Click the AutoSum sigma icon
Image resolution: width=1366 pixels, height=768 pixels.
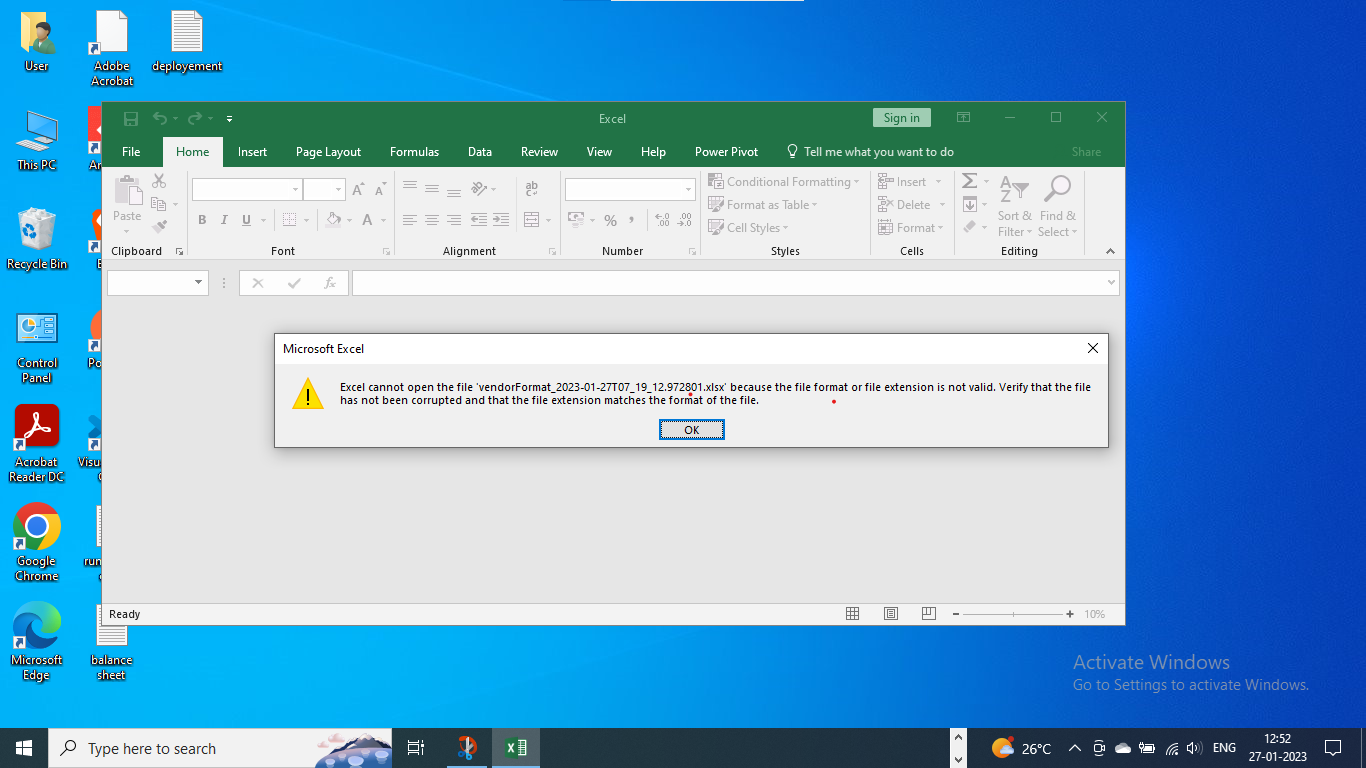pyautogui.click(x=969, y=181)
